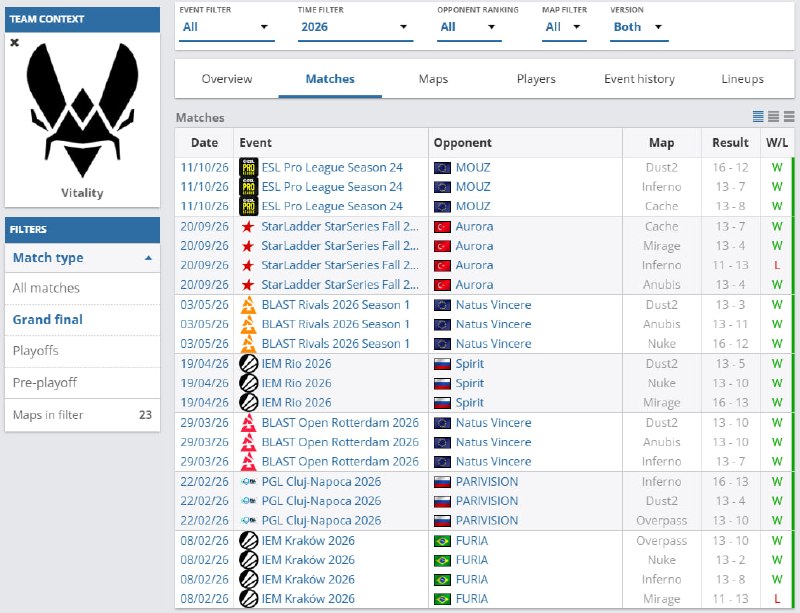Click the ESL Pro League logo in Dust2 row
The image size is (800, 613).
pos(248,167)
